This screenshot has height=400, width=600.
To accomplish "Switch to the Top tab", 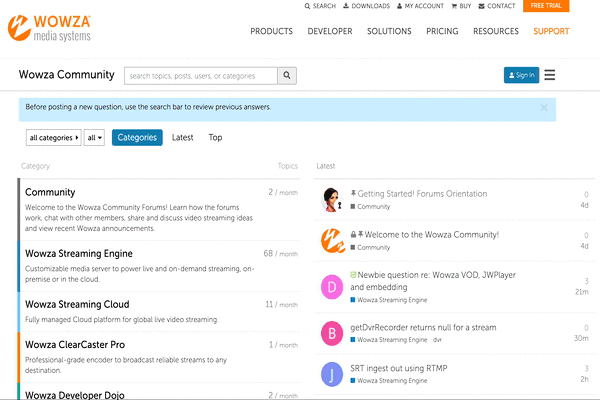I will point(215,138).
